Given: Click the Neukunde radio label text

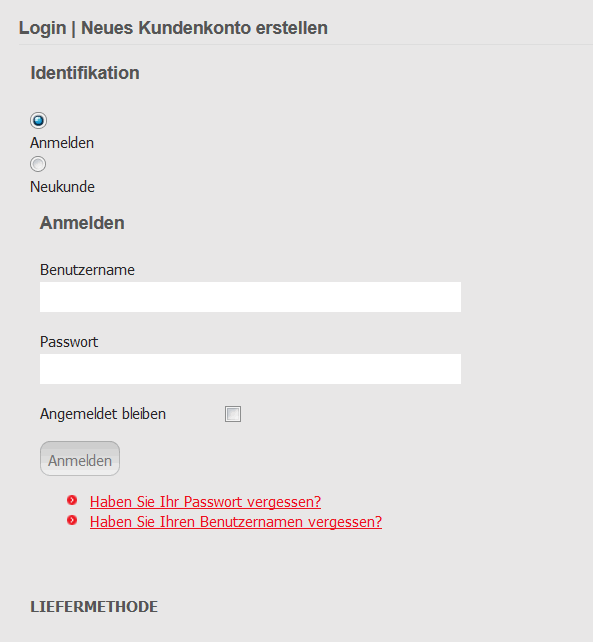Looking at the screenshot, I should pyautogui.click(x=62, y=187).
